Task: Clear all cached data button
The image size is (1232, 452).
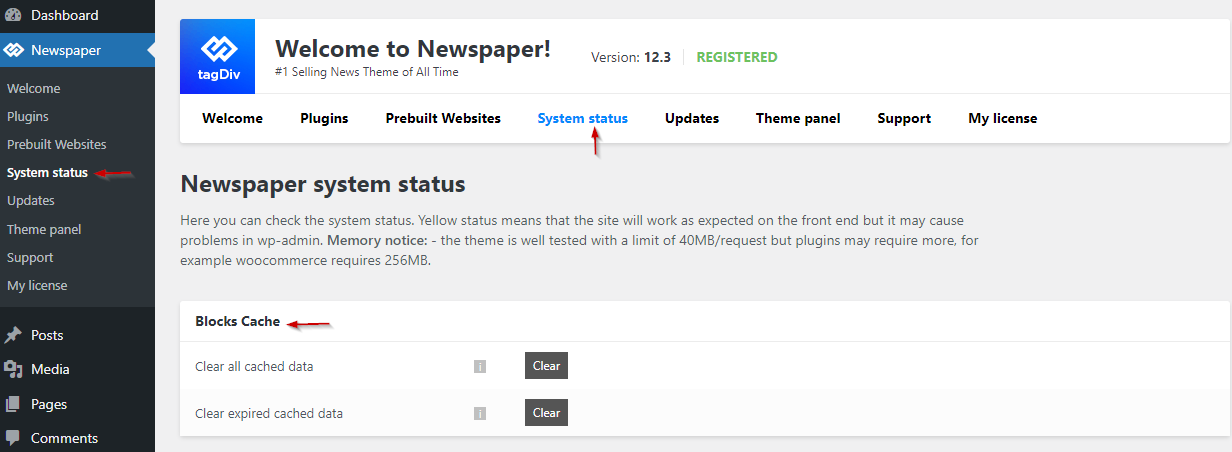Action: (x=546, y=366)
